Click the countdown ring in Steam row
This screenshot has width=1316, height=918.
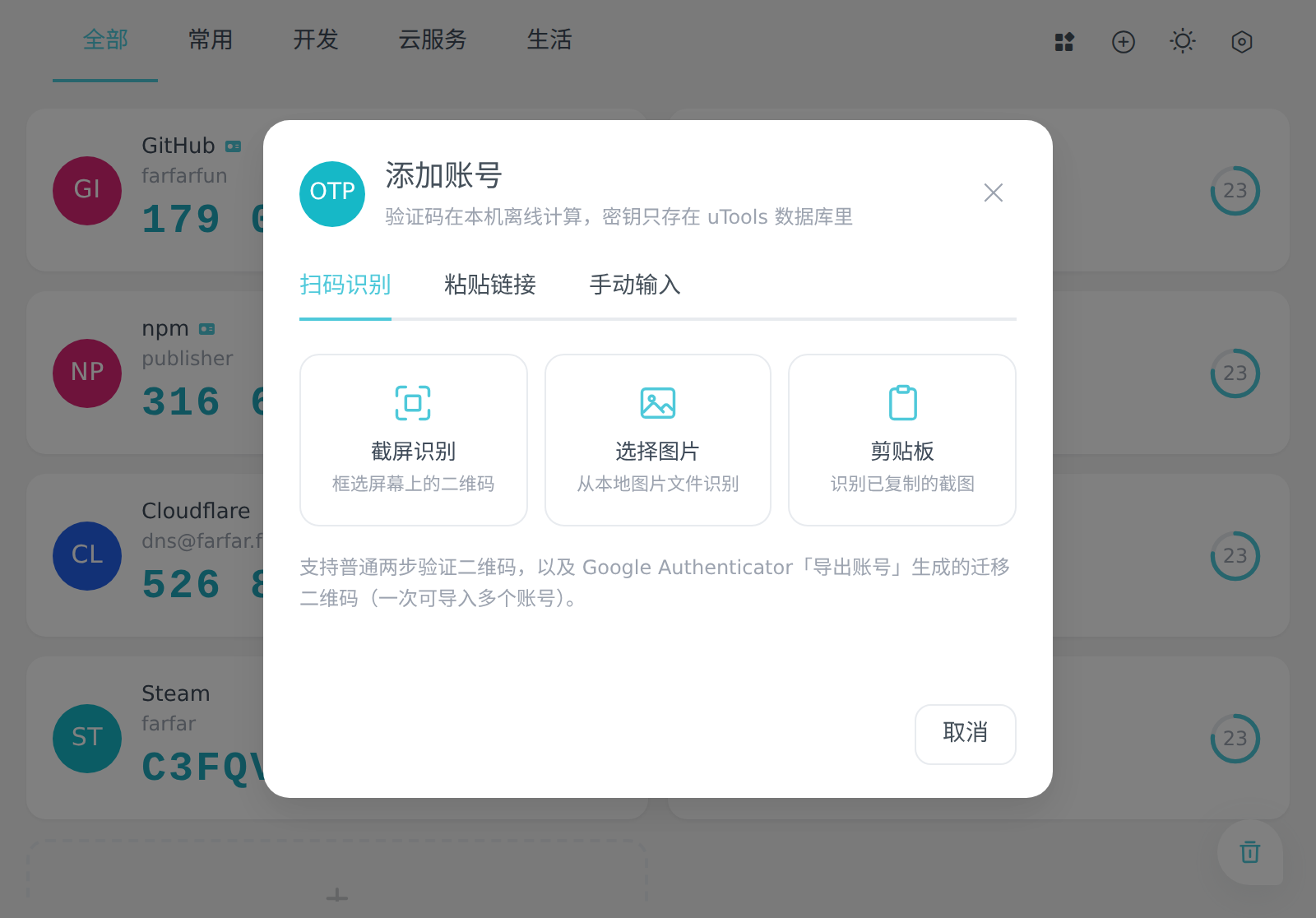(1235, 739)
